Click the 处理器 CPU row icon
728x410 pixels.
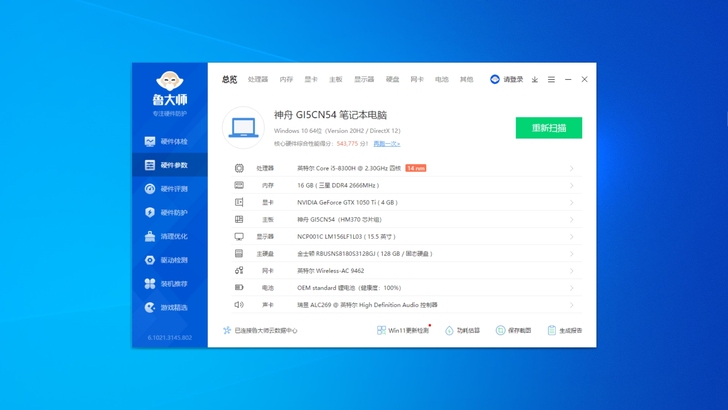click(239, 168)
